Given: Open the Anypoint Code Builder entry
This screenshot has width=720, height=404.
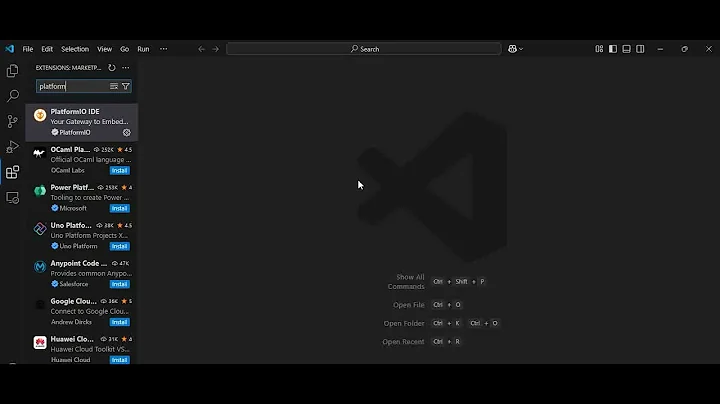Looking at the screenshot, I should (82, 274).
